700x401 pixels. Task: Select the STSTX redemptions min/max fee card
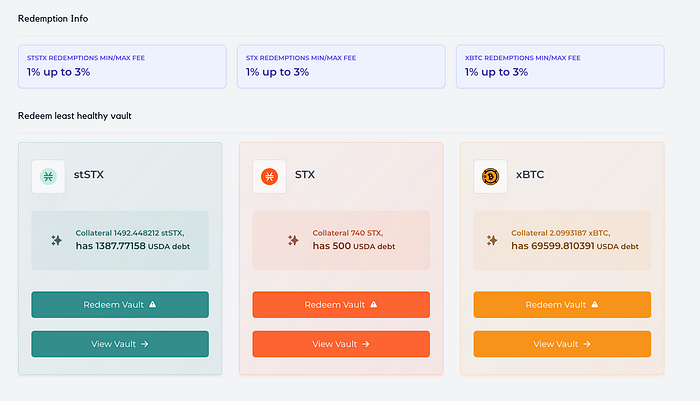pyautogui.click(x=122, y=67)
